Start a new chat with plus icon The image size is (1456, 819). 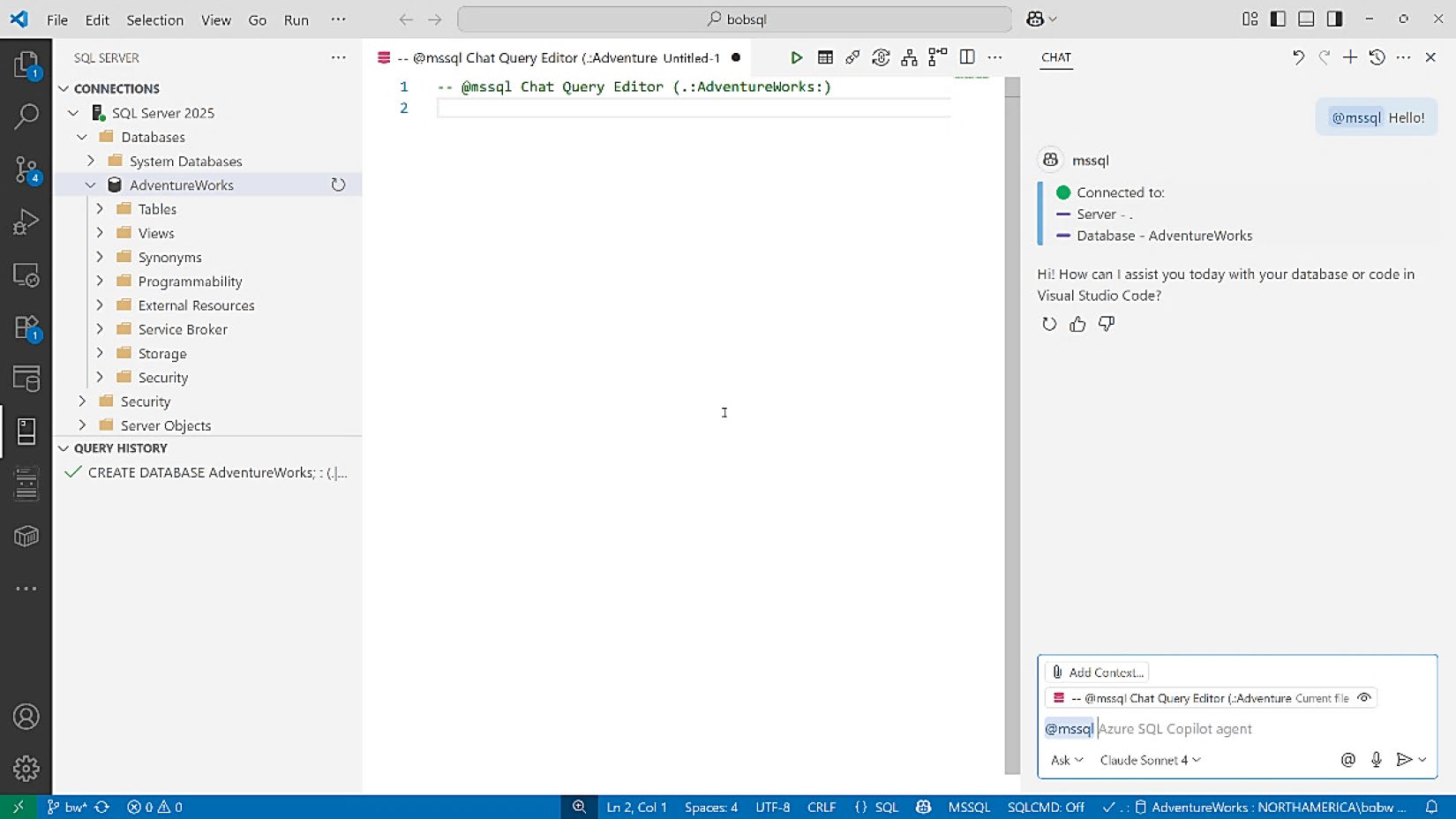click(x=1350, y=57)
